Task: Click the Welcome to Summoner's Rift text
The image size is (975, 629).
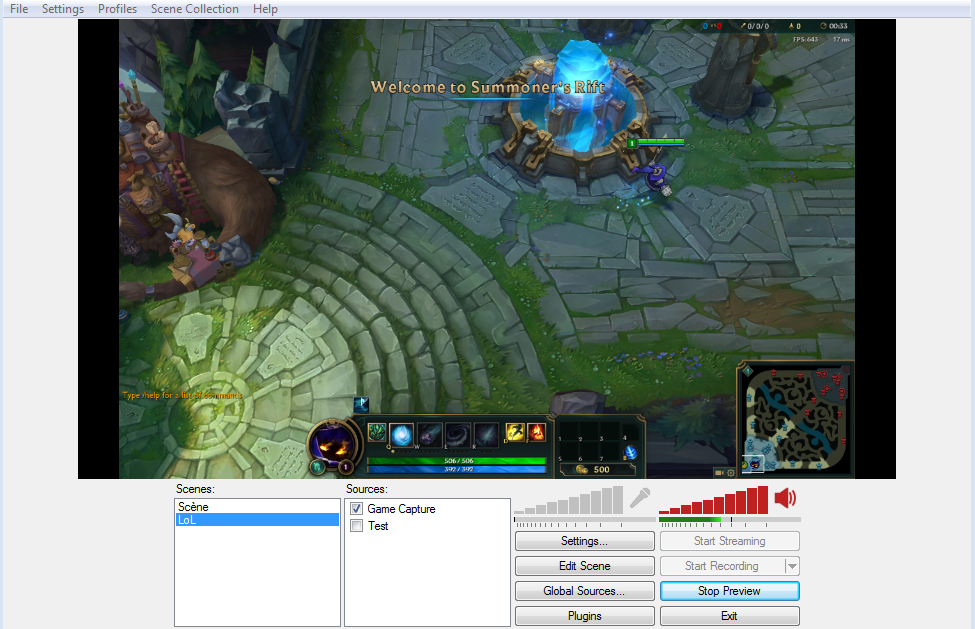Action: pos(488,87)
